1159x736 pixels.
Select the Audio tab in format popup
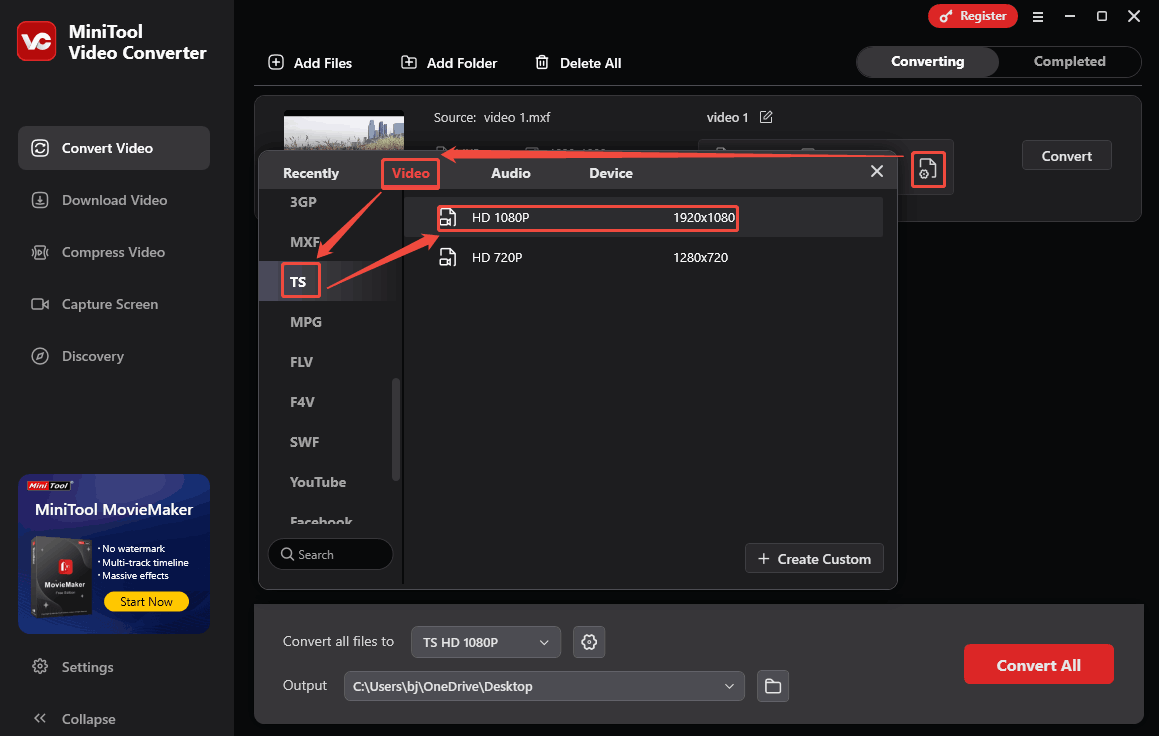[511, 173]
